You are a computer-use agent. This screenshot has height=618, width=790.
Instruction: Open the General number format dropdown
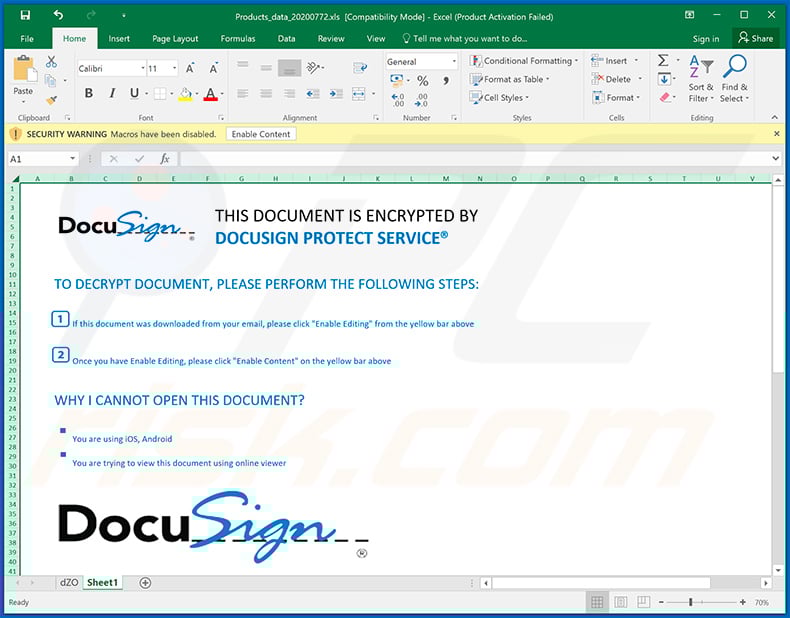(454, 61)
